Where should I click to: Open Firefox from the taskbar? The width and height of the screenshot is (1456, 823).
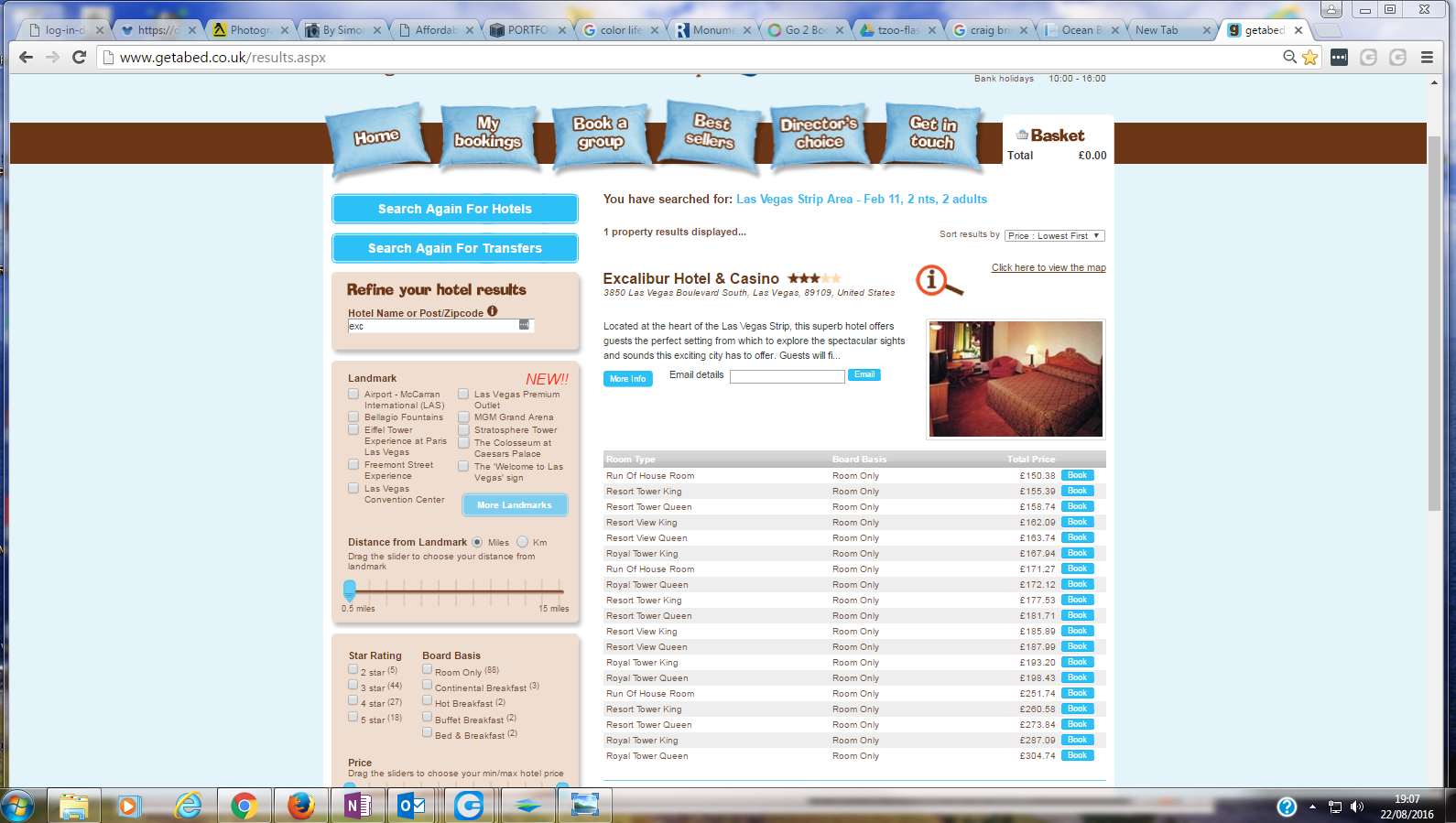(x=300, y=806)
